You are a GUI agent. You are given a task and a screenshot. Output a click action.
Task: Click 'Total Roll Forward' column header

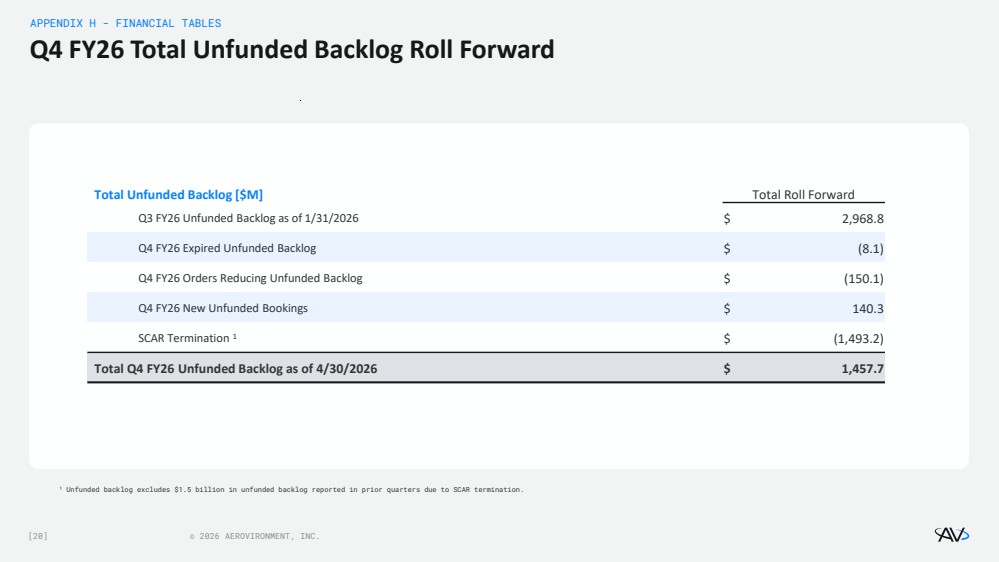click(803, 194)
